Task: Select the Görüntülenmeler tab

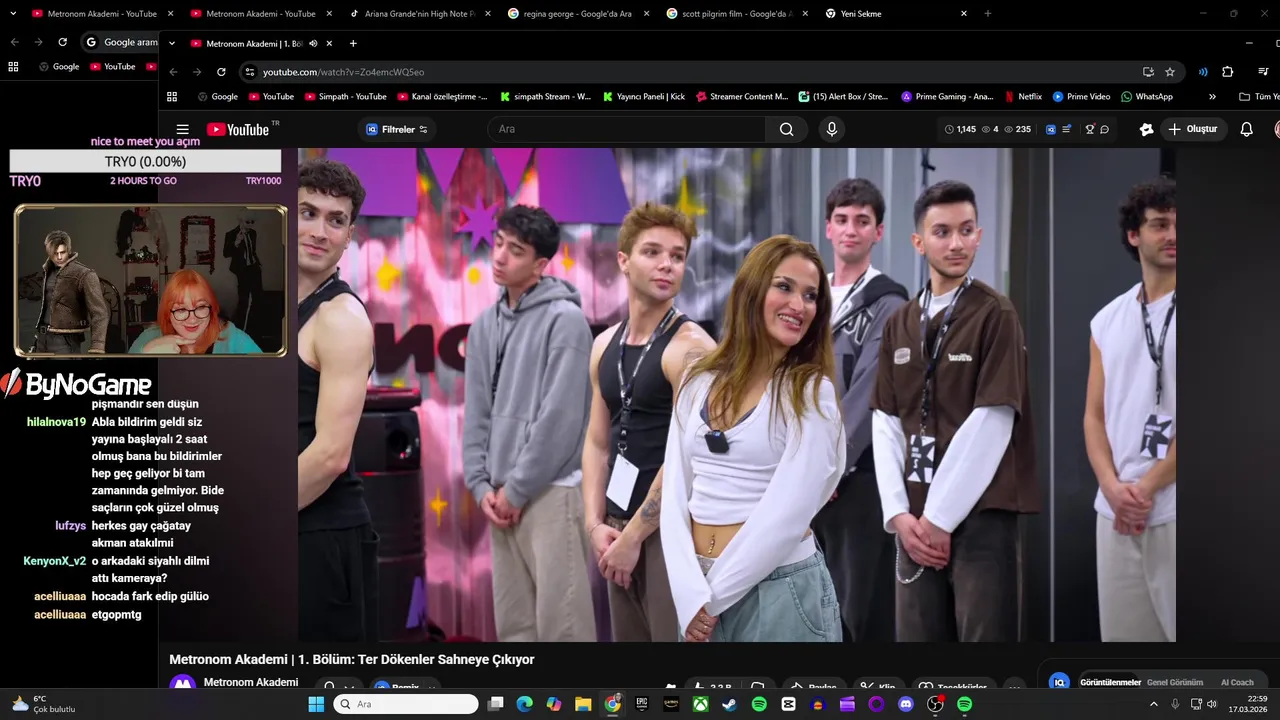Action: tap(1110, 682)
